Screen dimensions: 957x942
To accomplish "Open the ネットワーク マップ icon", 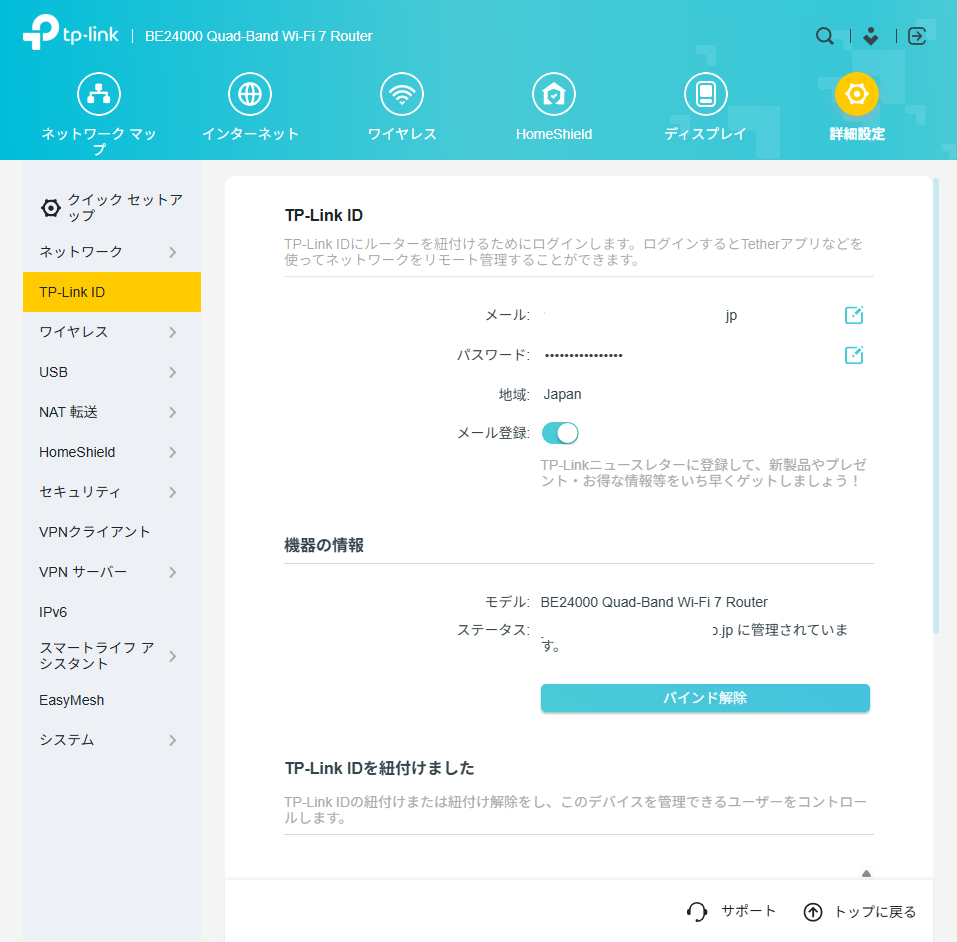I will click(99, 94).
